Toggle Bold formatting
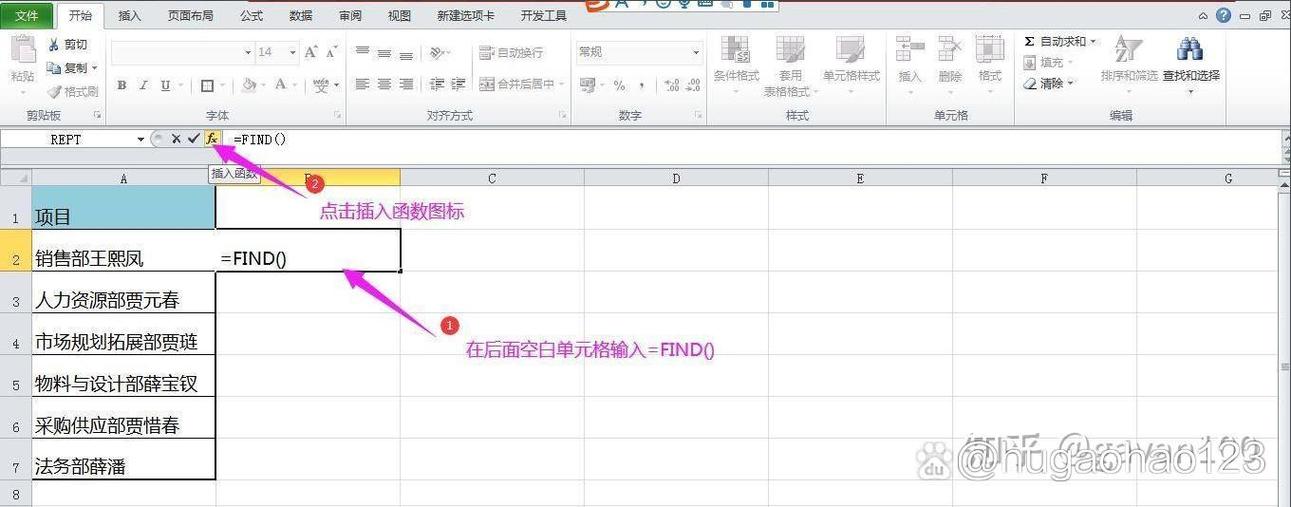 (x=122, y=85)
